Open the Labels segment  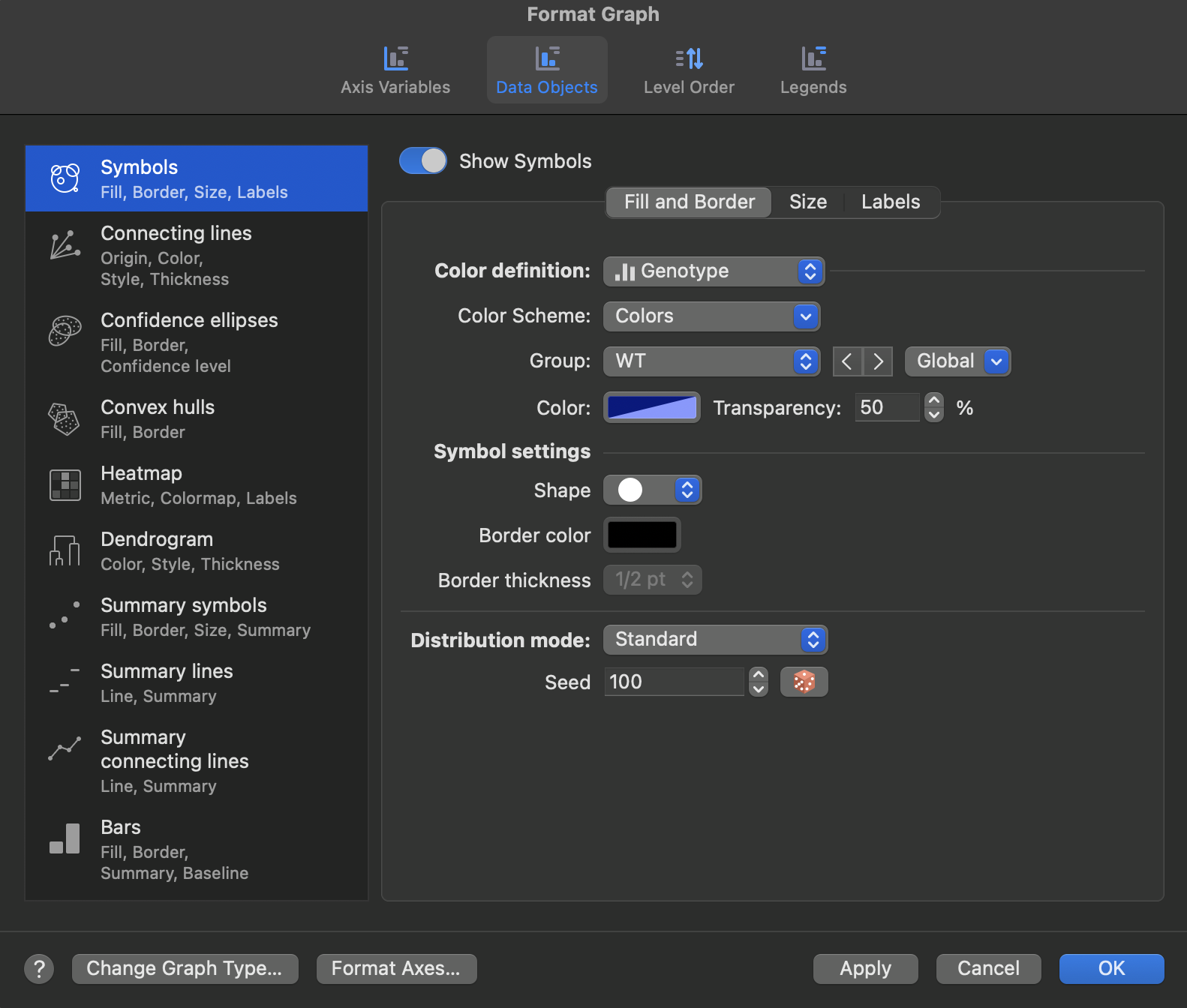(x=891, y=202)
